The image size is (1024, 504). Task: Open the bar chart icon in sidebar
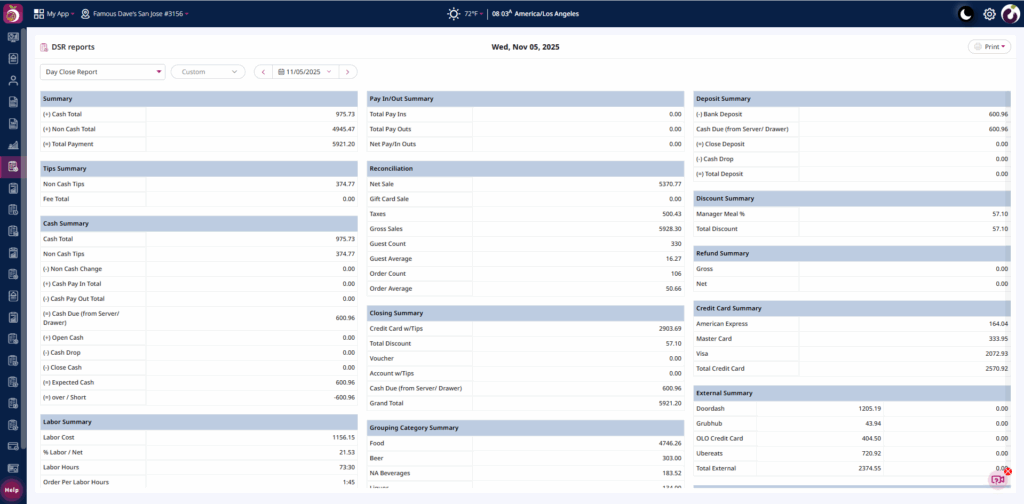coord(13,145)
